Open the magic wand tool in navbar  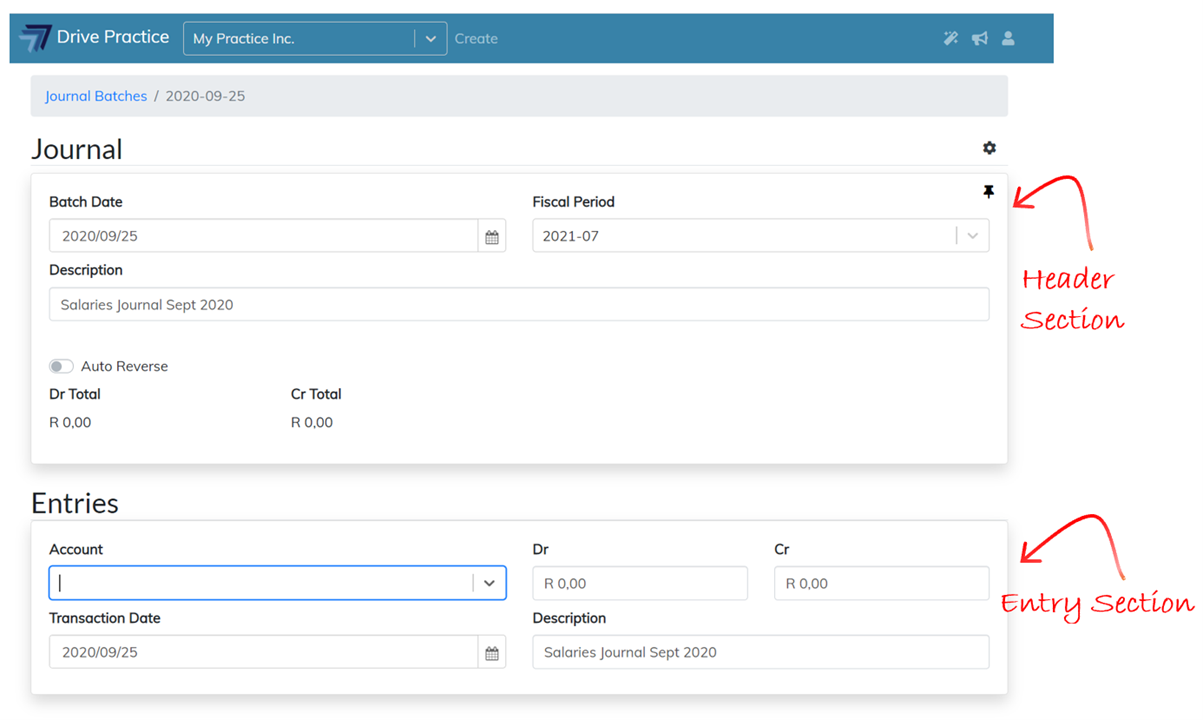tap(951, 38)
